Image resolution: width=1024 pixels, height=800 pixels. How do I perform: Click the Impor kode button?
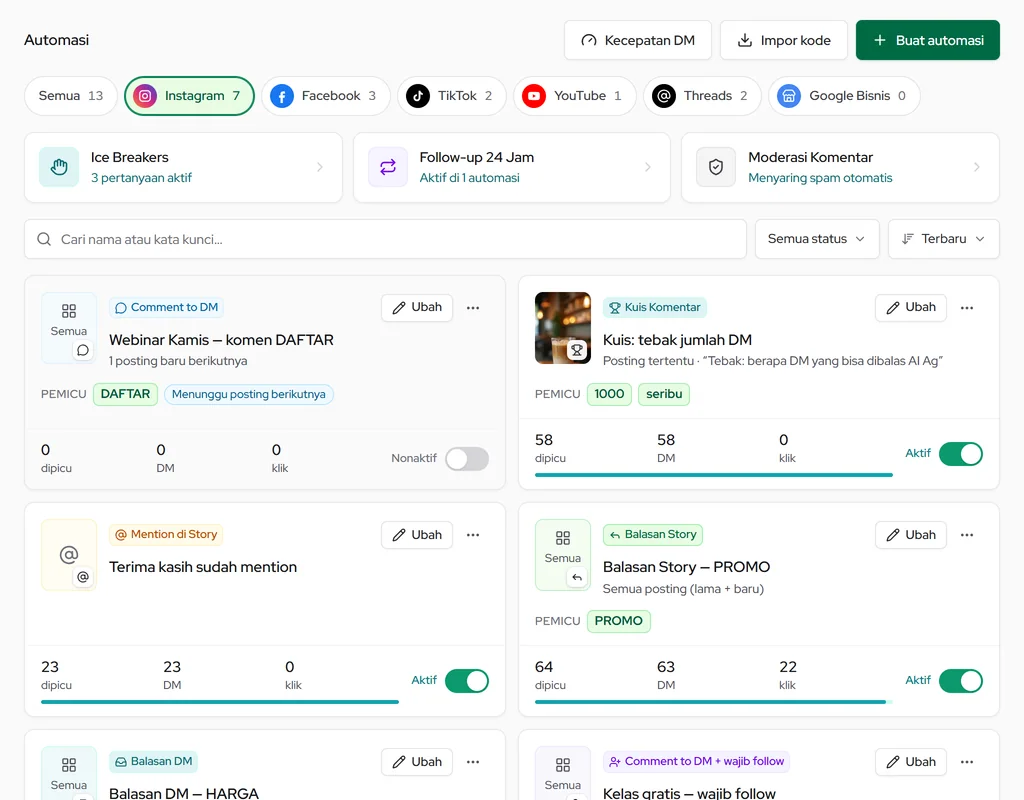coord(784,40)
